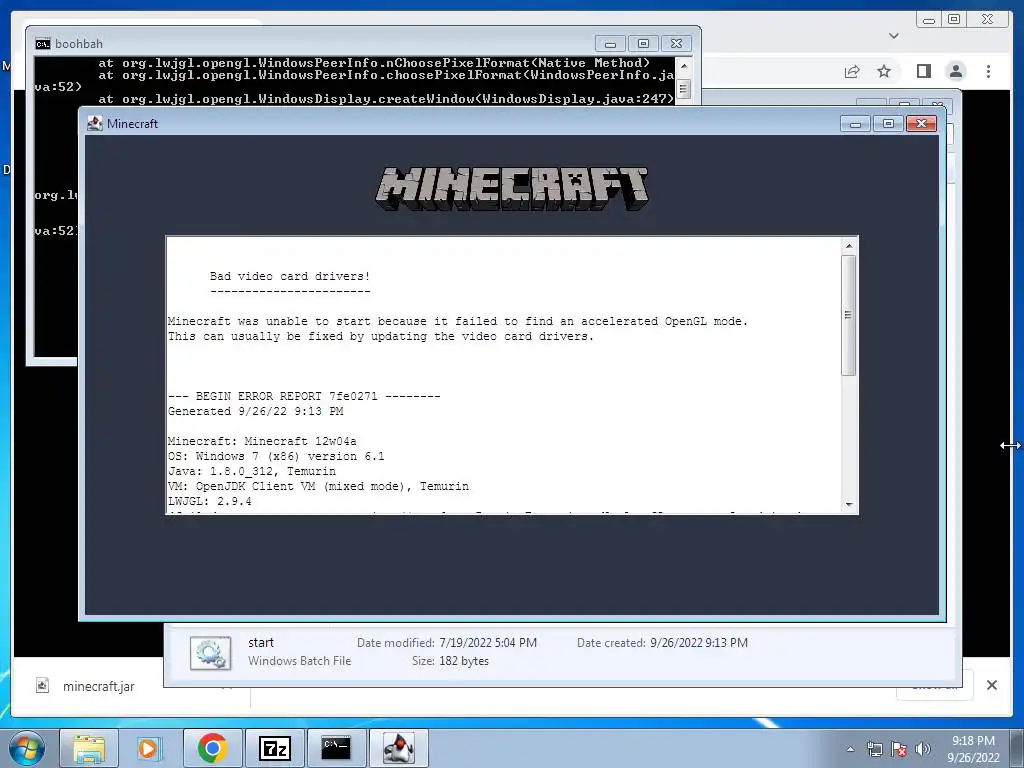Open the 7-Zip taskbar icon
Screen dimensions: 1024x768
click(274, 748)
